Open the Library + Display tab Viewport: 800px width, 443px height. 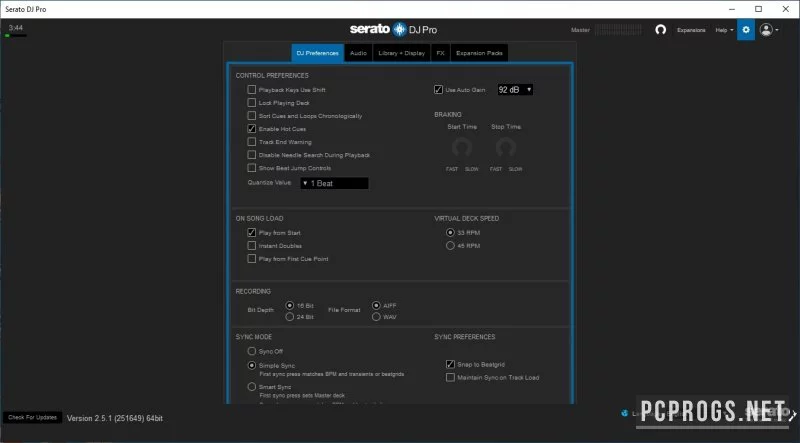pyautogui.click(x=402, y=53)
